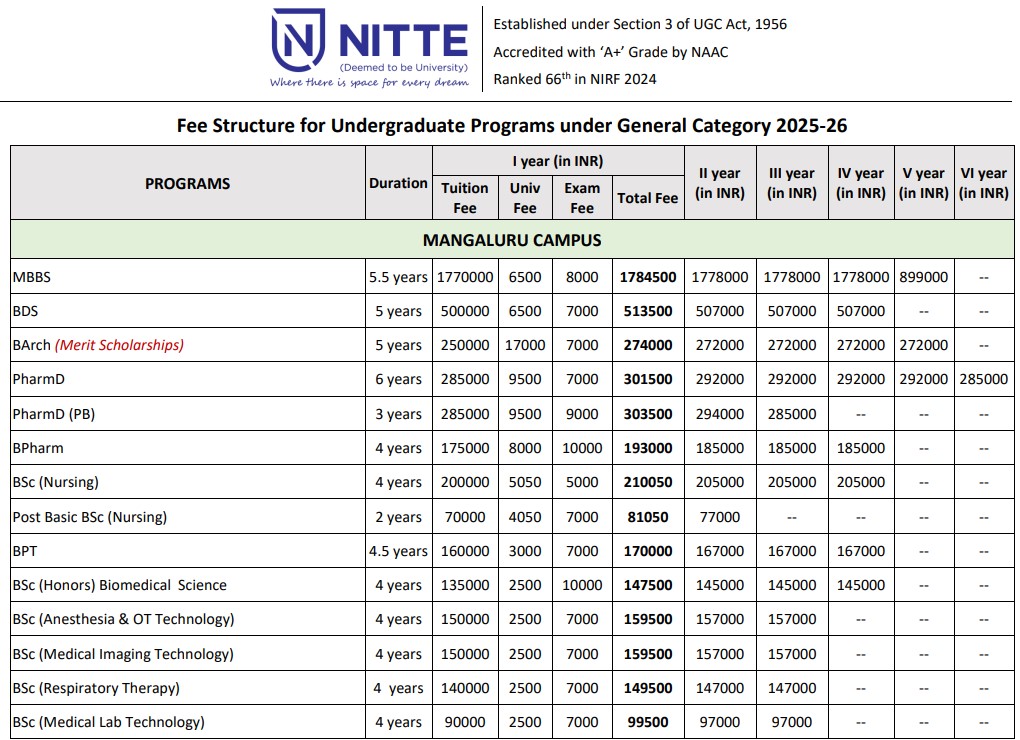This screenshot has width=1020, height=740.
Task: Select the MANGALURU CAMPUS section header
Action: click(511, 240)
